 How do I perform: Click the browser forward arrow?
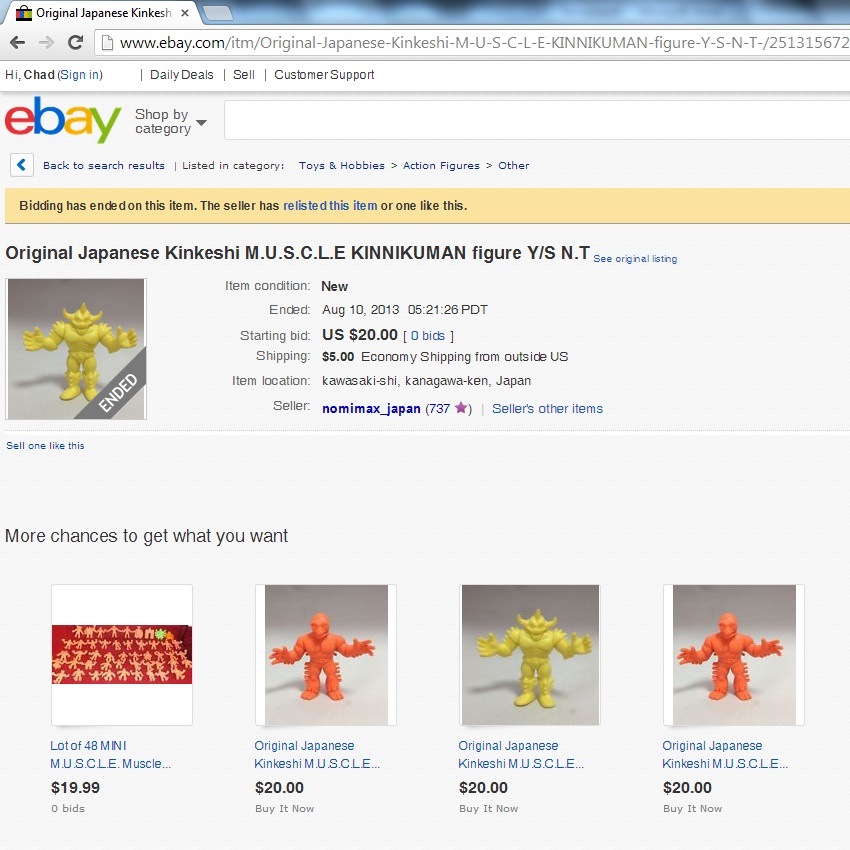(47, 42)
